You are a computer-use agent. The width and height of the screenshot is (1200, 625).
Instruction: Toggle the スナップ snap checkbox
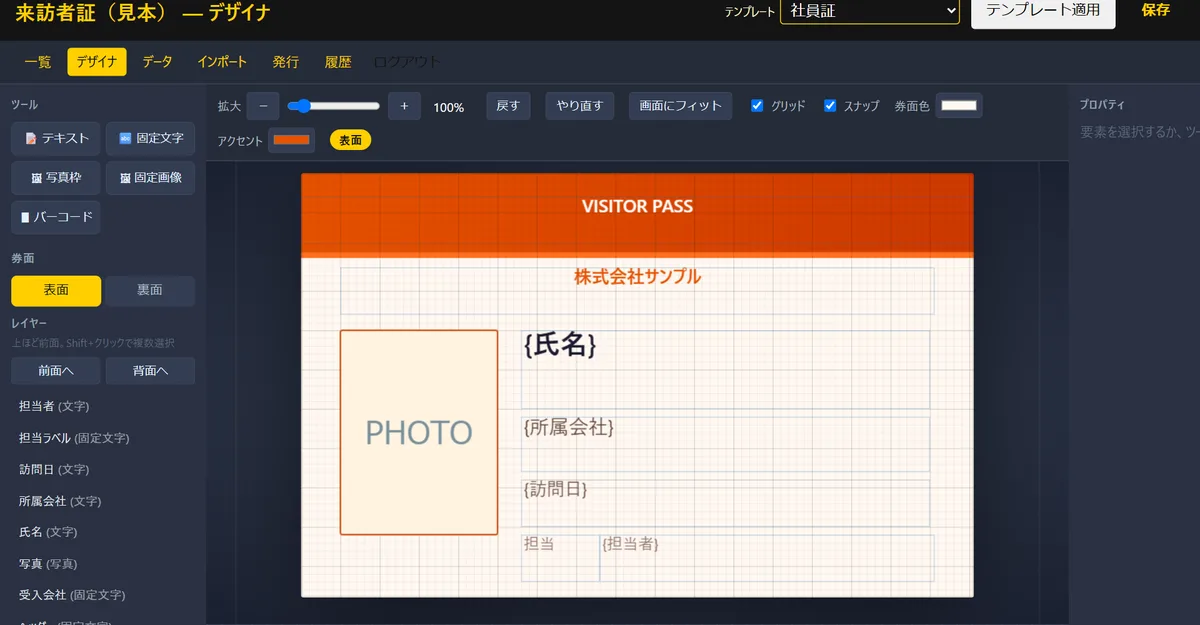tap(830, 106)
